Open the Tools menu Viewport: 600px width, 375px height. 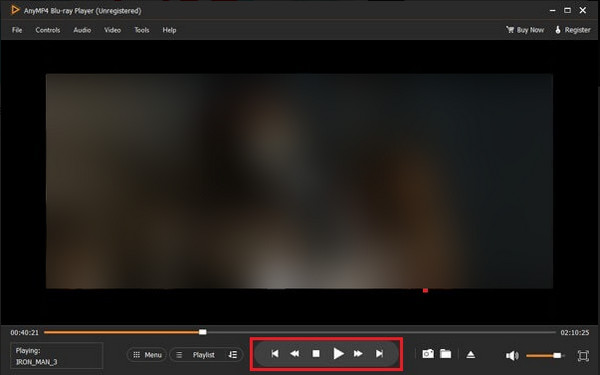coord(142,30)
